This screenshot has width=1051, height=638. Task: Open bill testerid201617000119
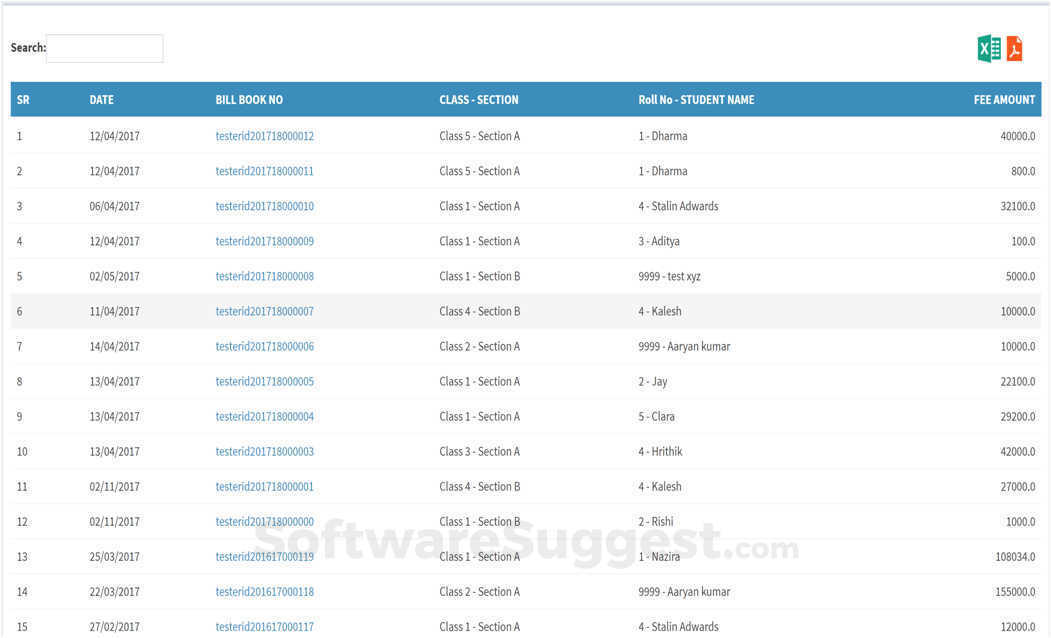tap(265, 557)
